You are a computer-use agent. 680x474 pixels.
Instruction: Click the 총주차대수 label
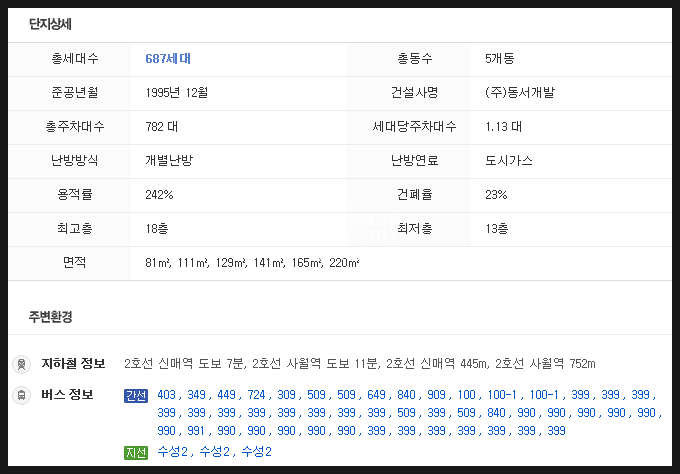pos(75,126)
